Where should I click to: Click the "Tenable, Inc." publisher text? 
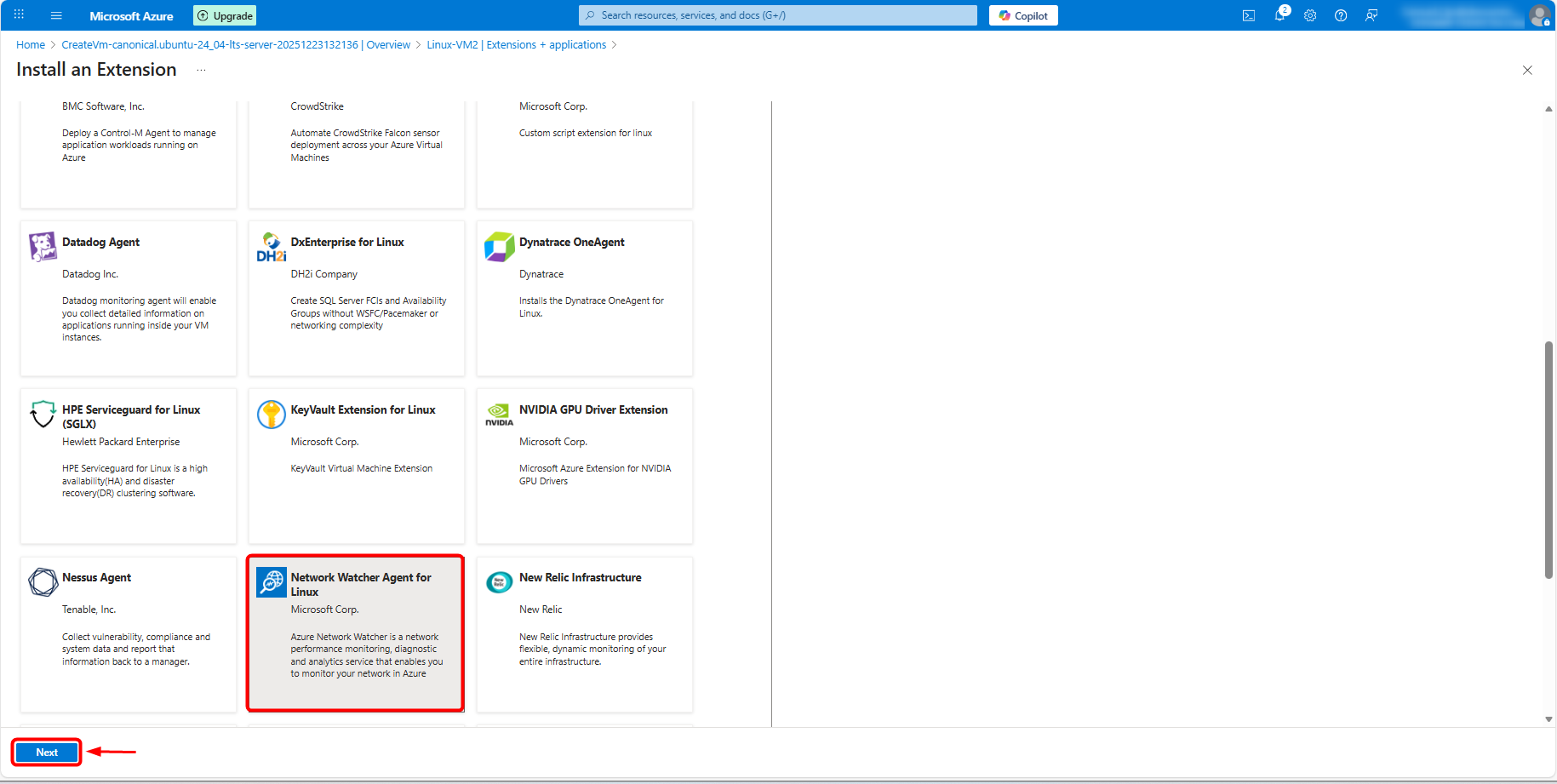[x=89, y=609]
